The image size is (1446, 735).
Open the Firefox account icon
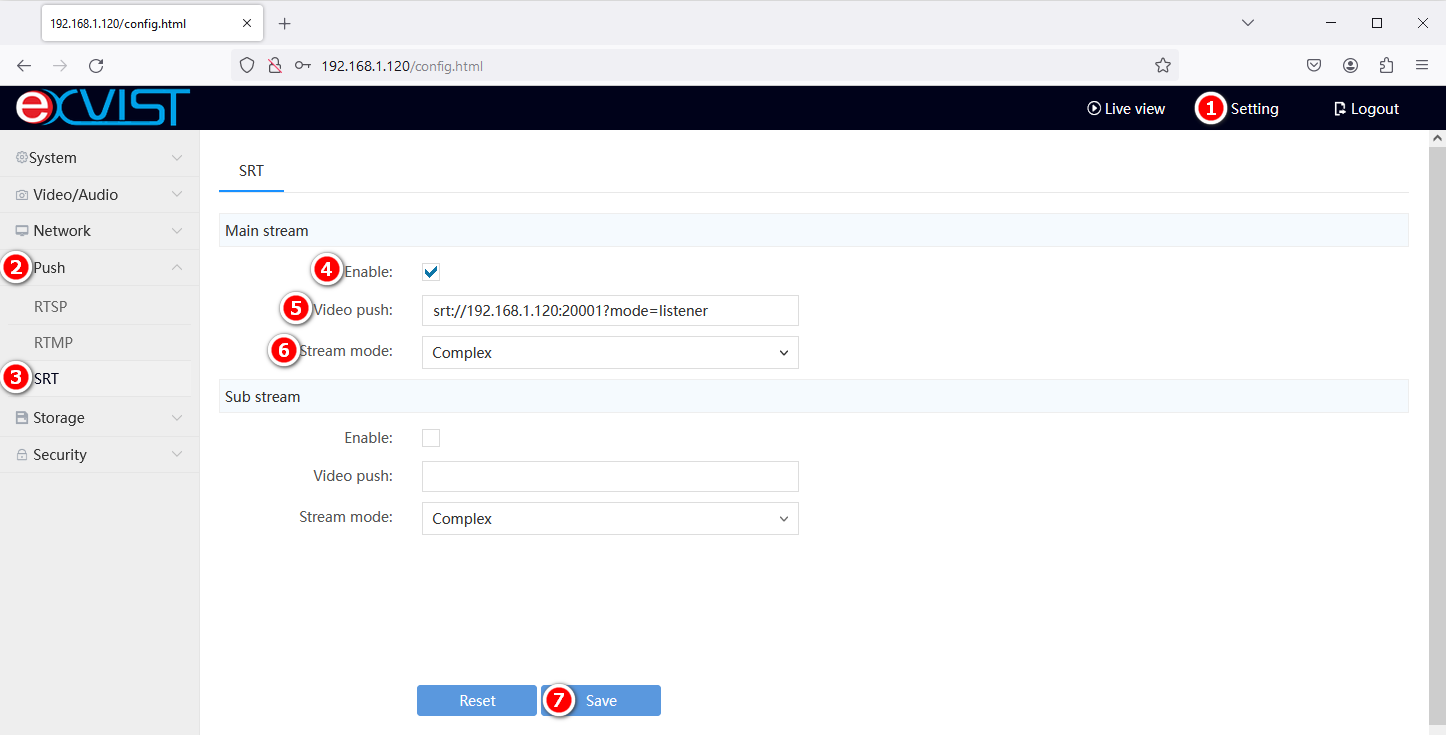(1350, 66)
